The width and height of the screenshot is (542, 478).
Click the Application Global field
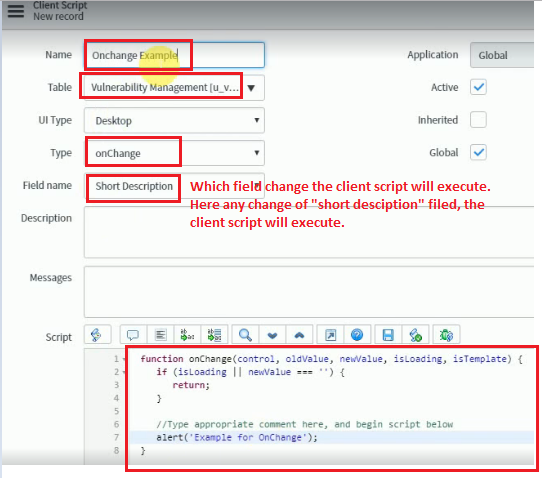pos(502,55)
